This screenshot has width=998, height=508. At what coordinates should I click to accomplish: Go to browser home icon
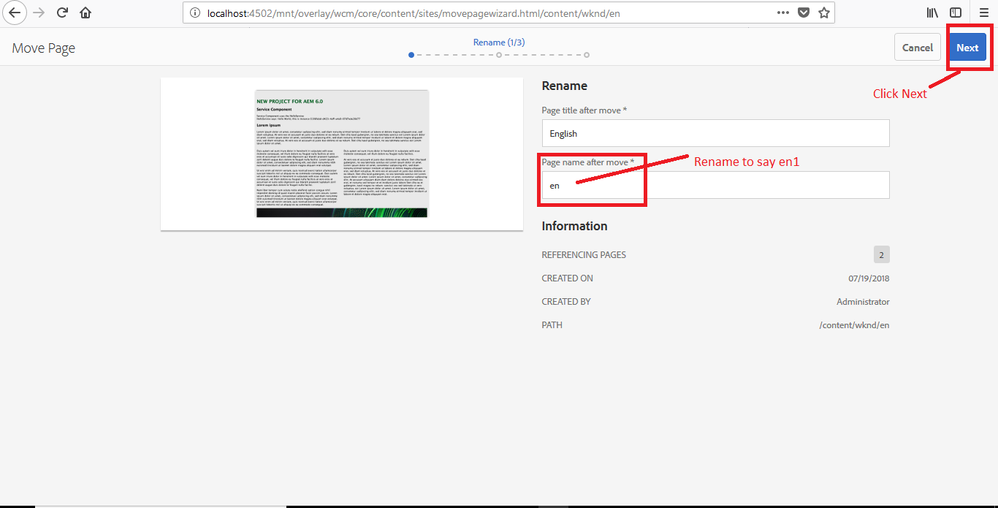pyautogui.click(x=85, y=13)
